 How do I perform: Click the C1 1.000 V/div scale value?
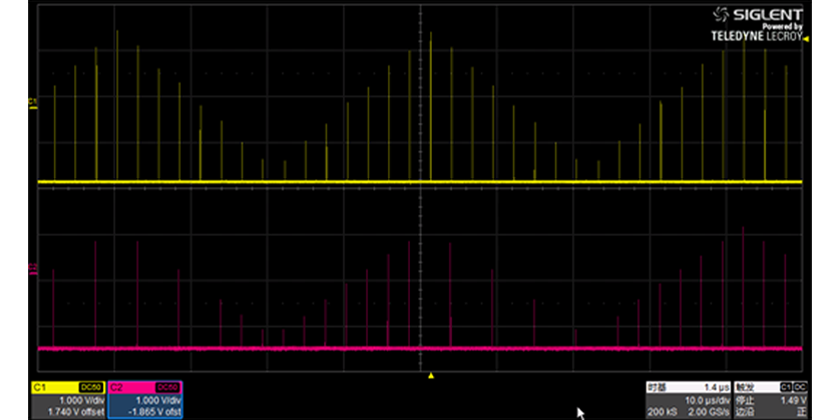coord(76,399)
